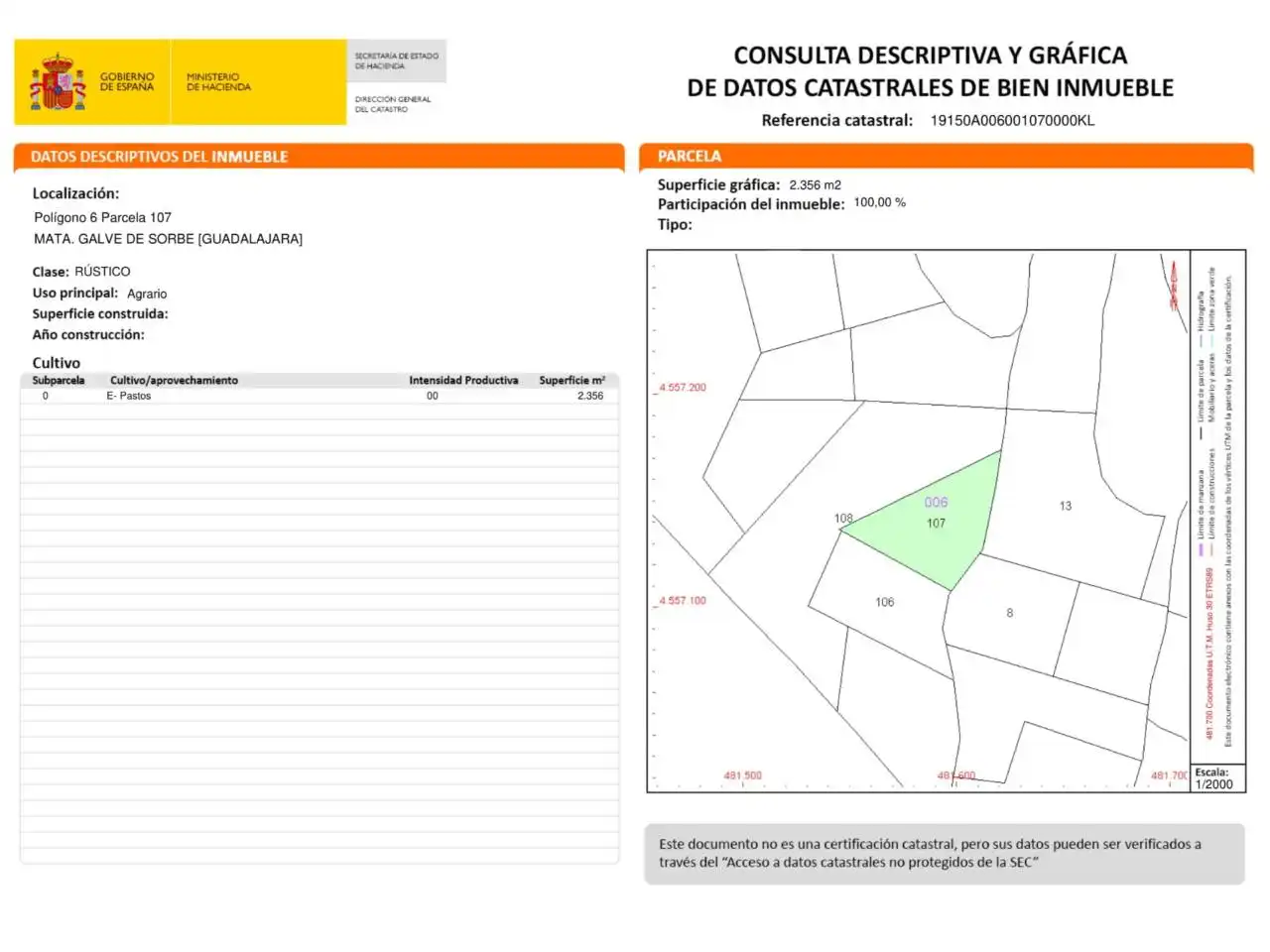Click the 'Cultivo' section heading
The width and height of the screenshot is (1270, 952).
(x=57, y=363)
